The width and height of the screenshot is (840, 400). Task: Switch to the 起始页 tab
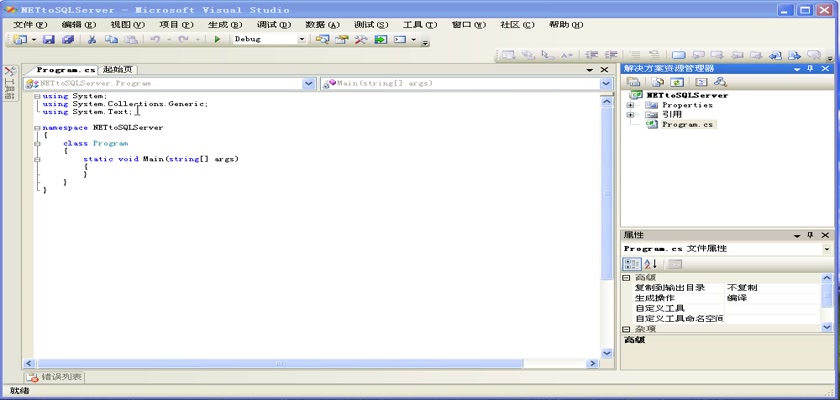(x=118, y=70)
